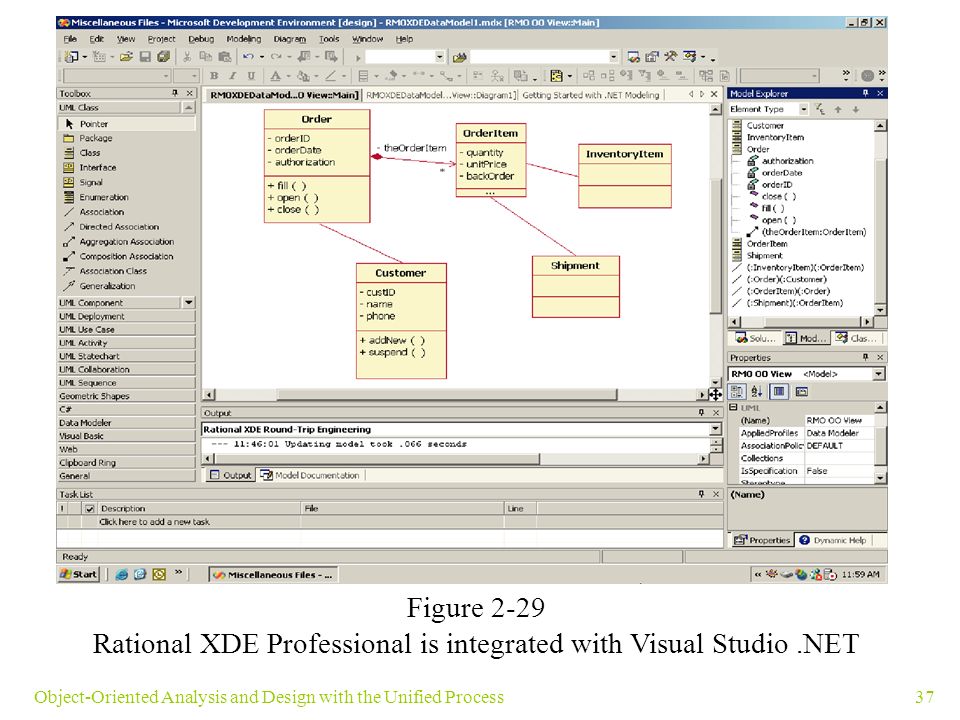Image resolution: width=960 pixels, height=720 pixels.
Task: Toggle the Properties grid view button
Action: pos(779,391)
